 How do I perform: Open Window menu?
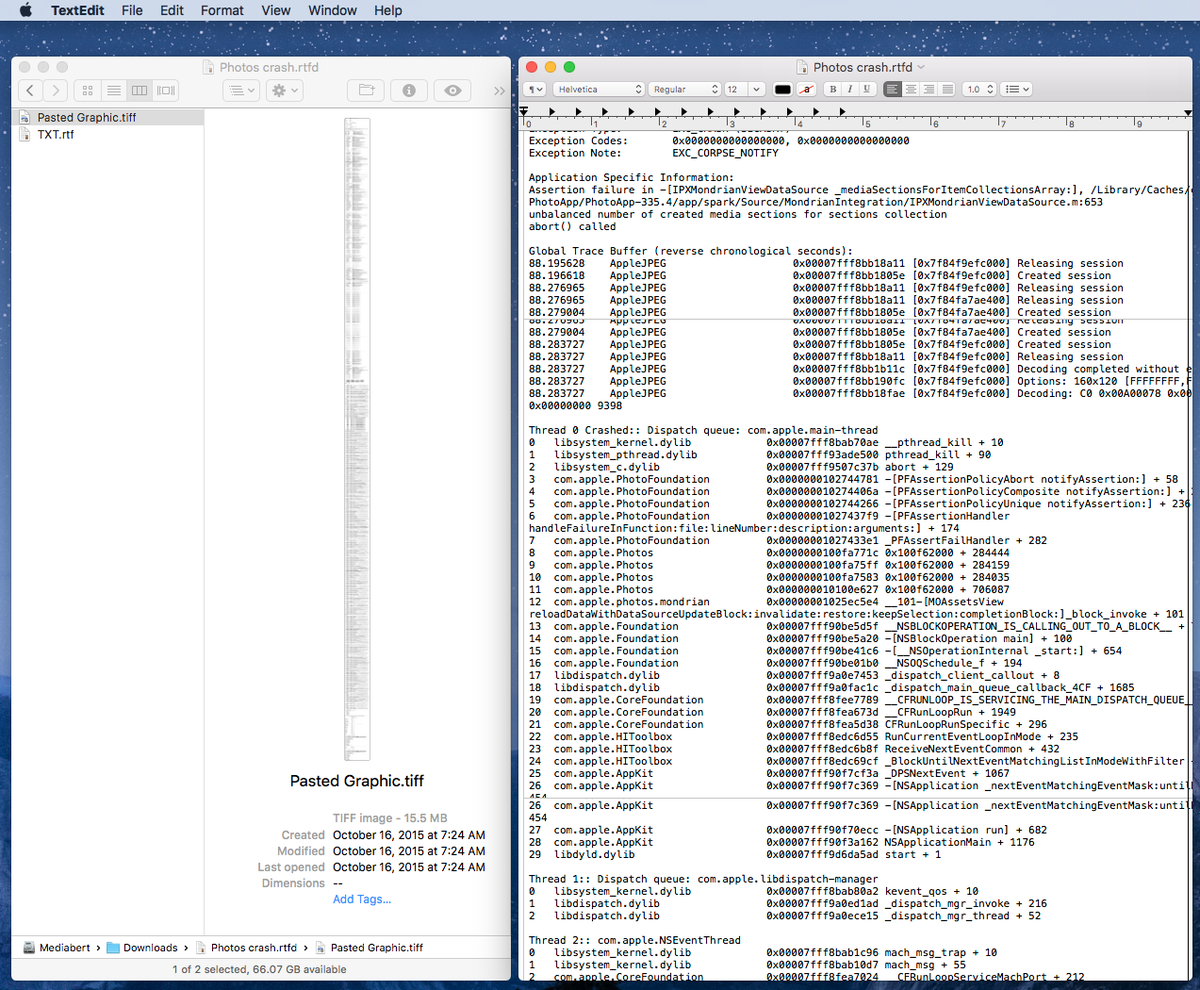click(333, 10)
